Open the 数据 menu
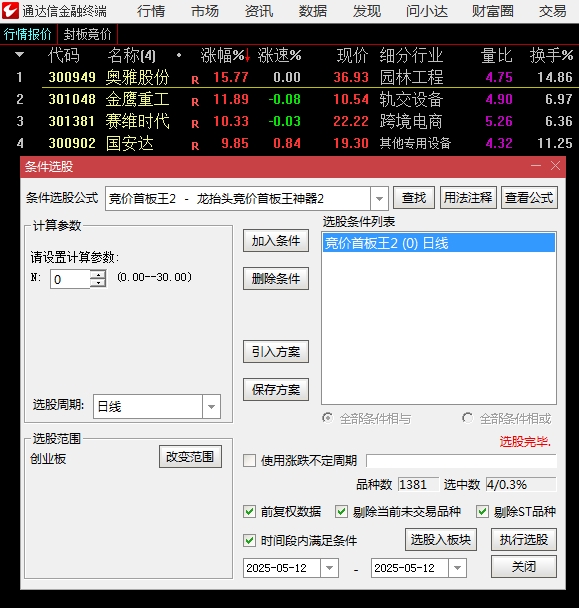 tap(313, 11)
